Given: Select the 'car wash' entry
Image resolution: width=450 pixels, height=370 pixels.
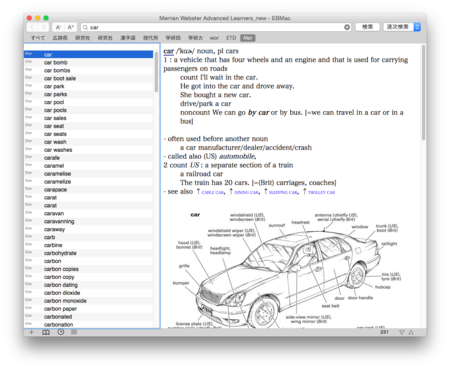Looking at the screenshot, I should [x=88, y=142].
